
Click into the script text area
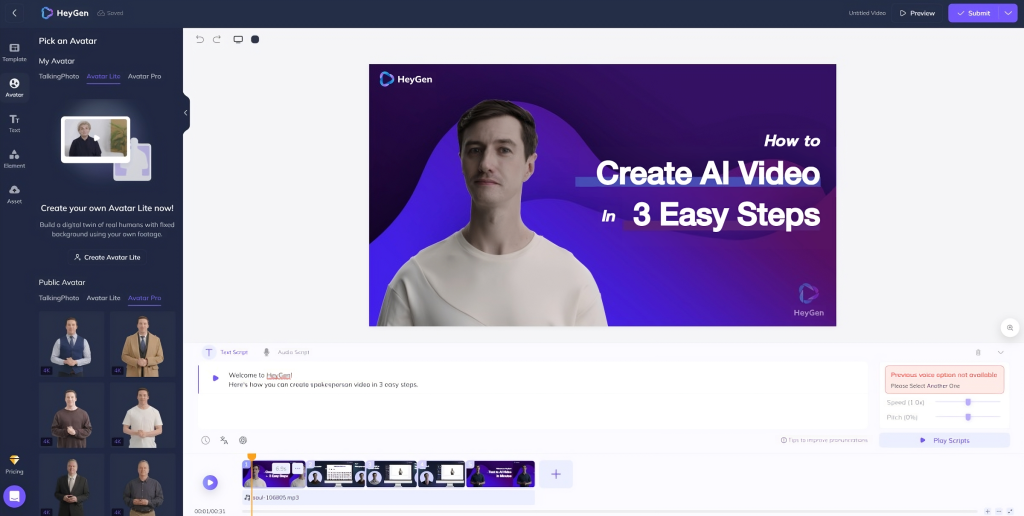pyautogui.click(x=533, y=395)
